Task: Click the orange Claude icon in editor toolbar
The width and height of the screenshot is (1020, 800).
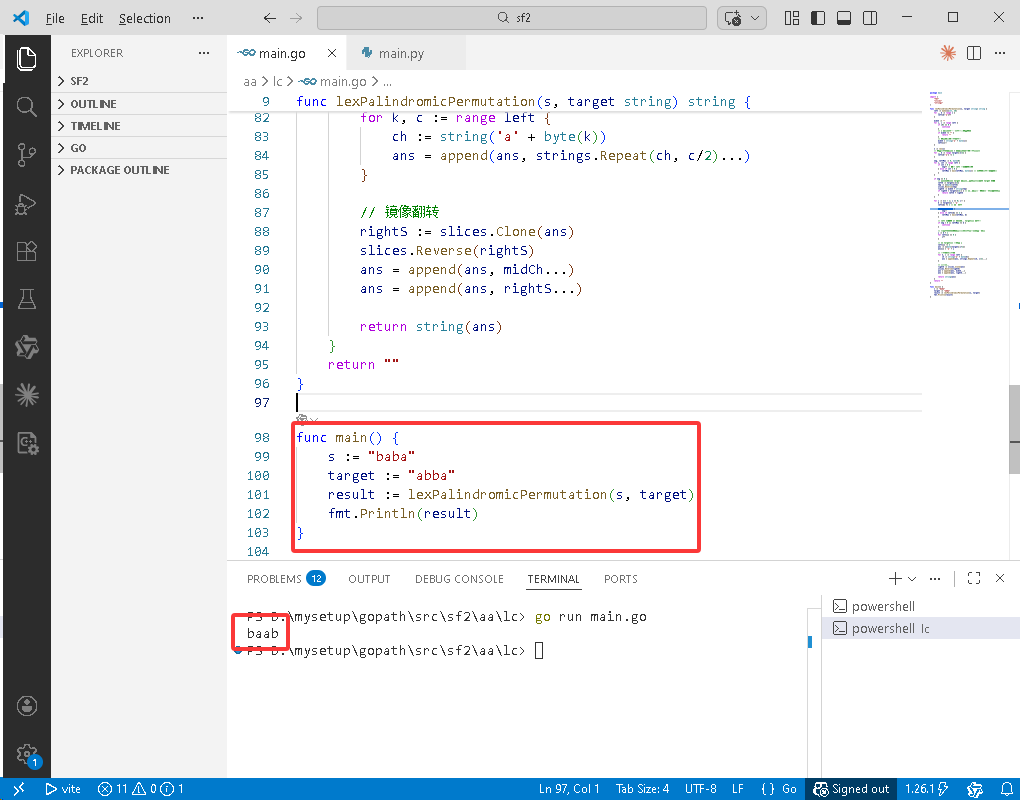Action: pyautogui.click(x=948, y=53)
